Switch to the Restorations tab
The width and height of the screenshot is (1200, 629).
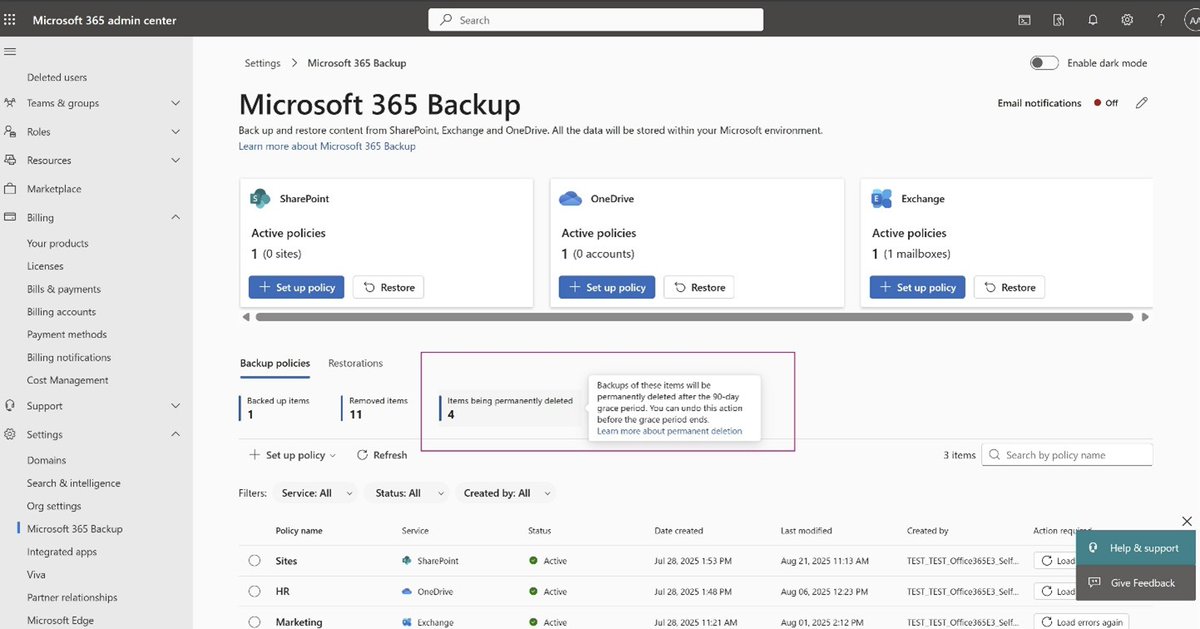coord(355,363)
